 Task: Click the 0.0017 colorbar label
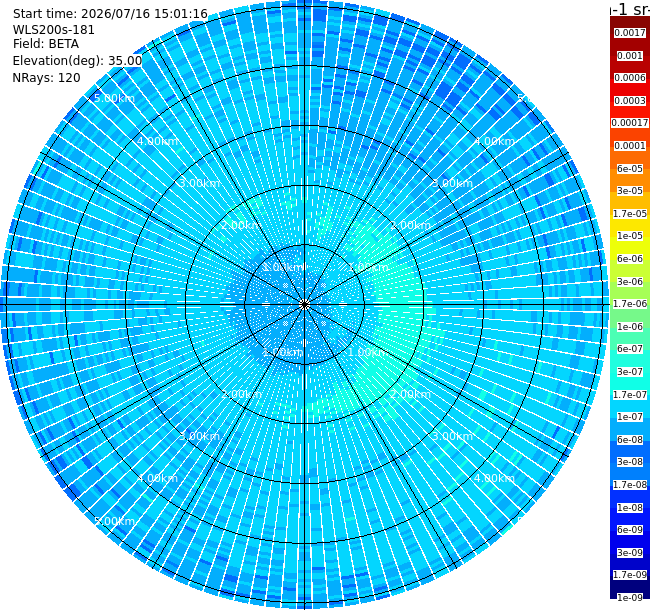(630, 33)
